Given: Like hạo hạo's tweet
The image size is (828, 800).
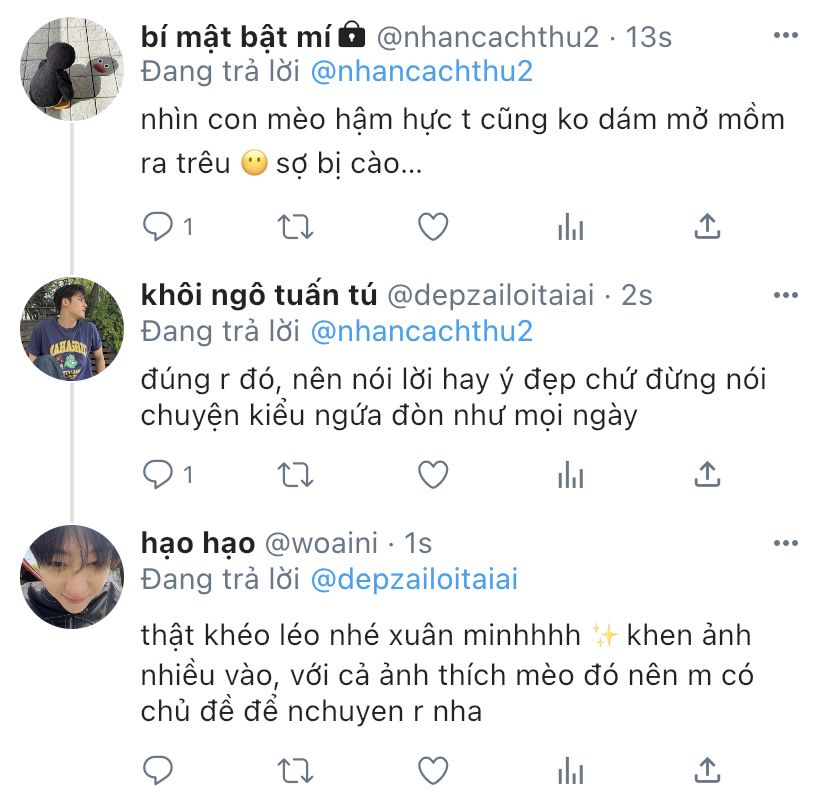Looking at the screenshot, I should coord(433,770).
